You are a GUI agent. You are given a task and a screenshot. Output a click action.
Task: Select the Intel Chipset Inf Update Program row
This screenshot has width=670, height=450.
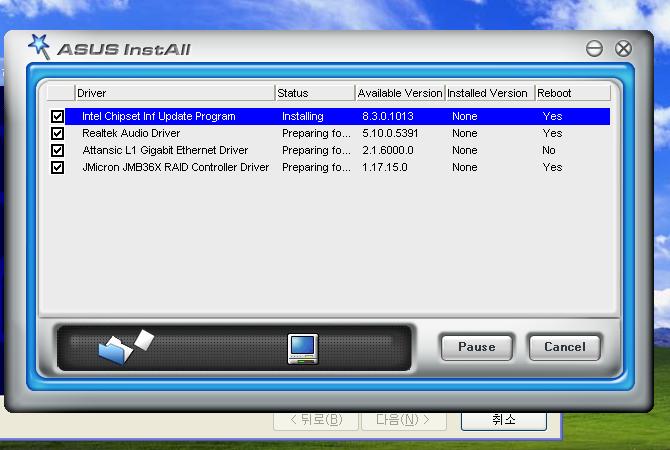point(337,116)
